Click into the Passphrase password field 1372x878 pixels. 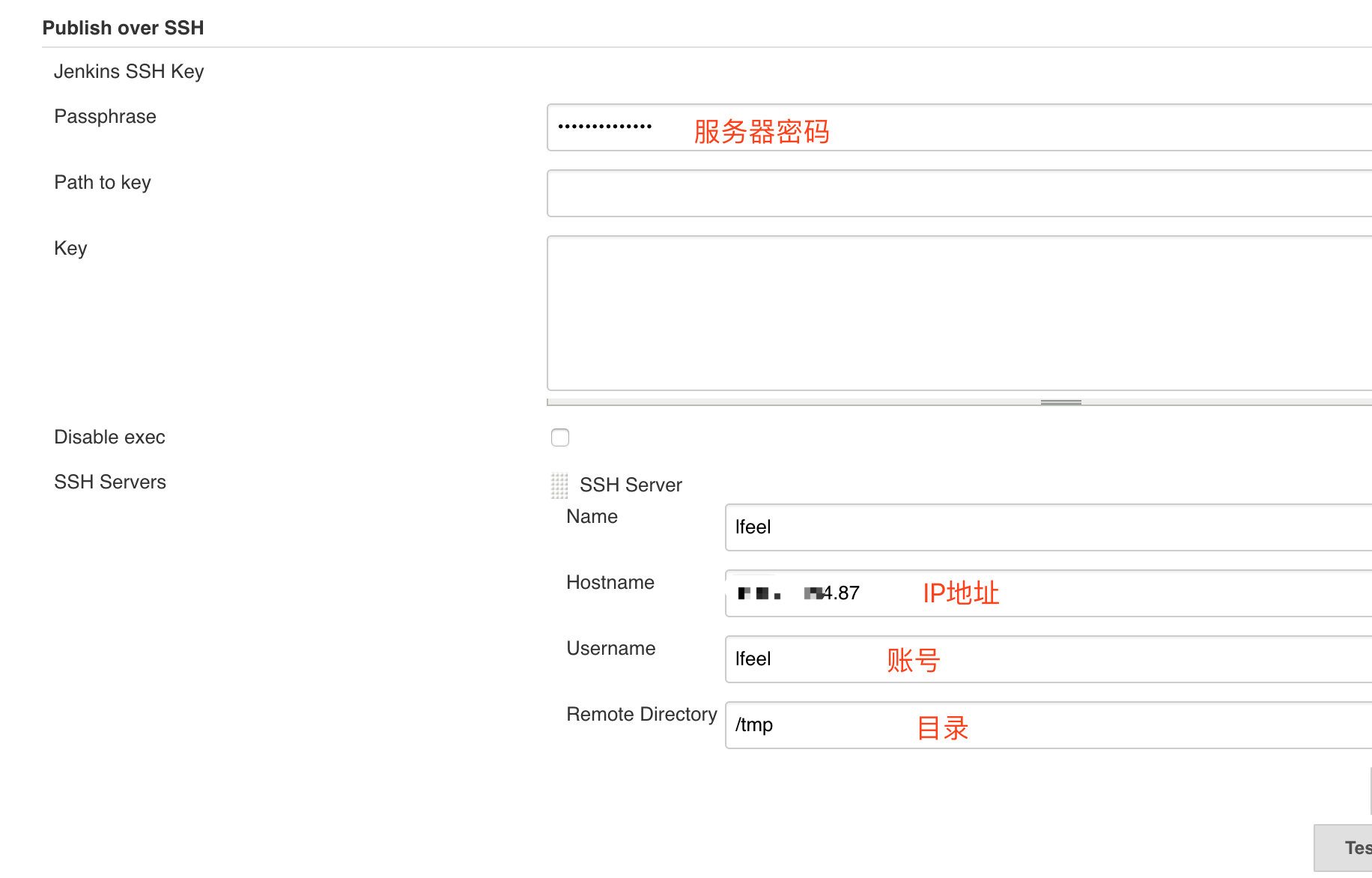point(824,127)
